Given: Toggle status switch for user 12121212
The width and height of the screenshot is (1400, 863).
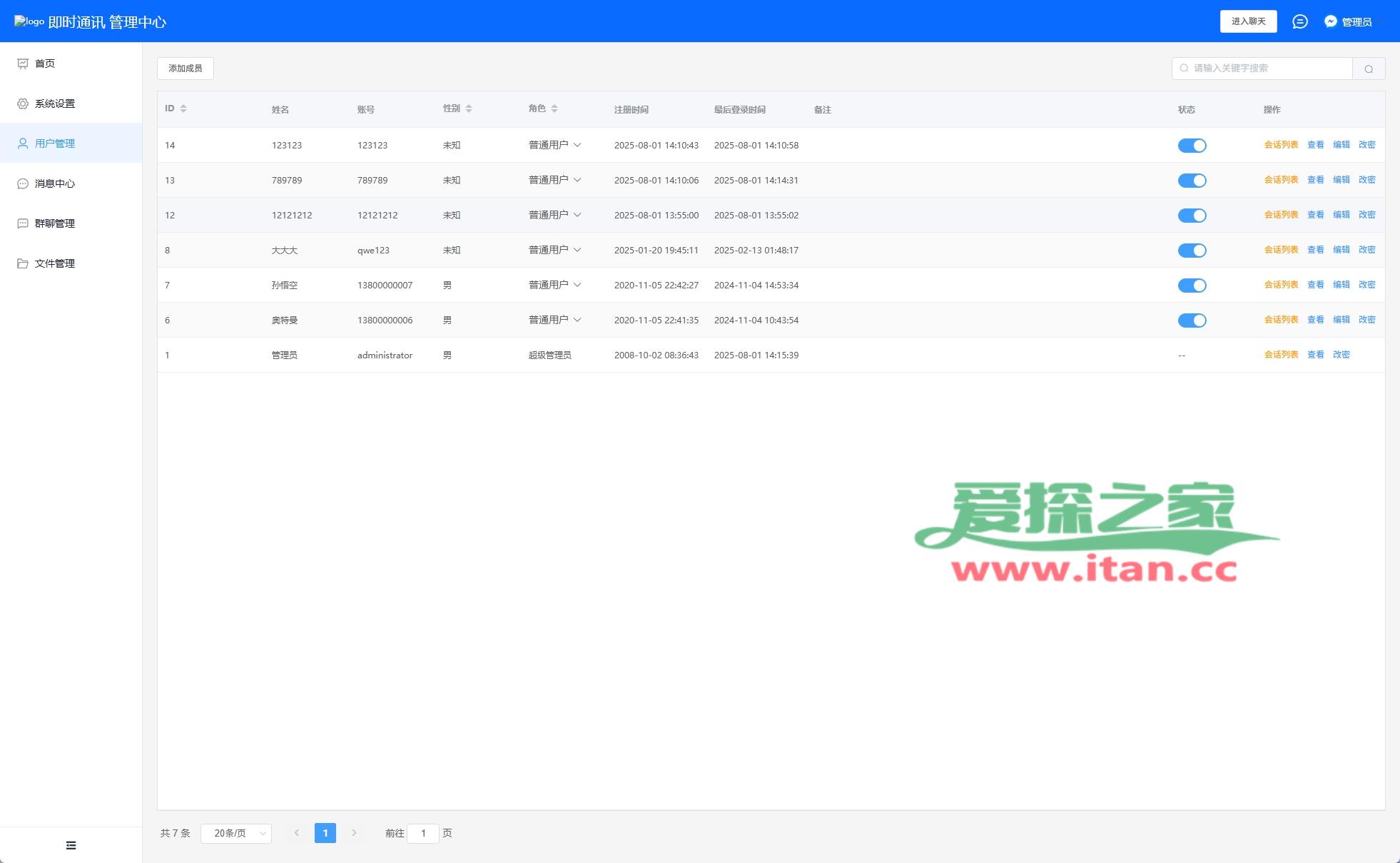Looking at the screenshot, I should tap(1192, 216).
